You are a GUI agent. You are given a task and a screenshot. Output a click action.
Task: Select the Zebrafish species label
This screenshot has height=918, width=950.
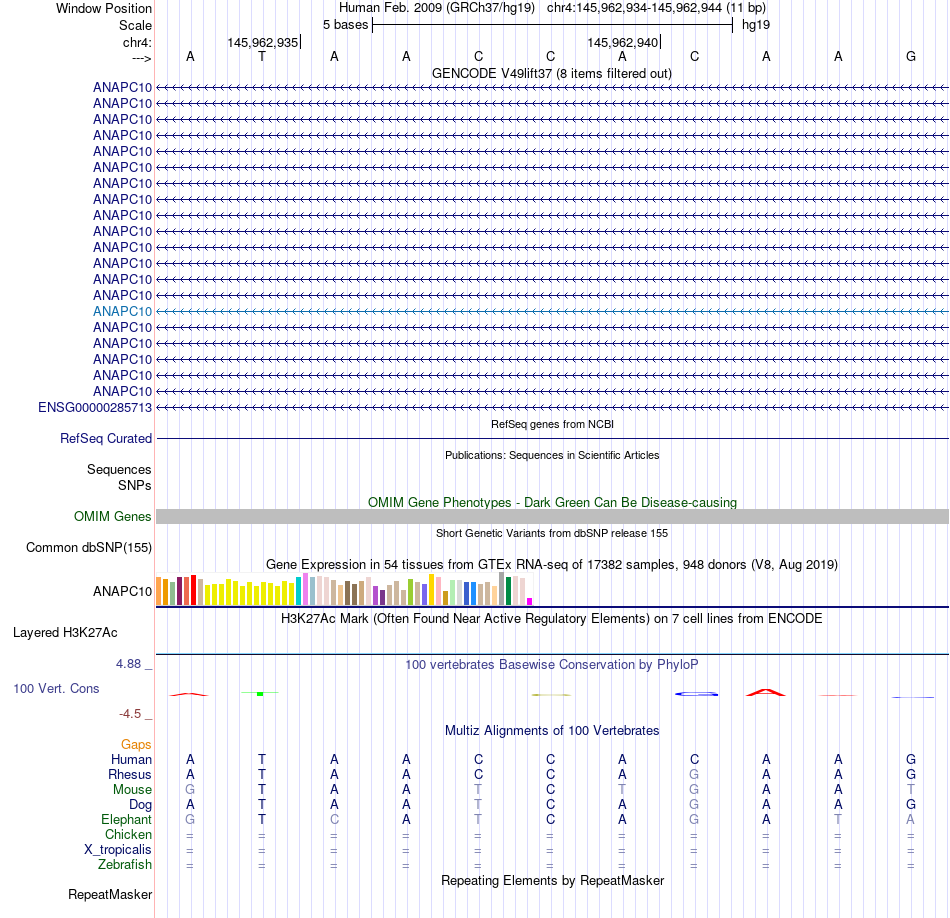pos(125,865)
